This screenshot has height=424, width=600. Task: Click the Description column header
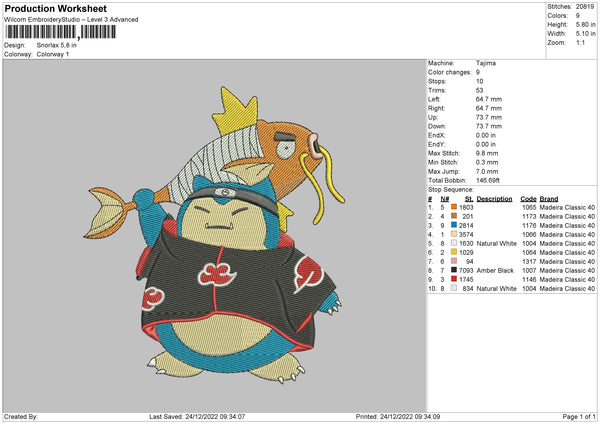pyautogui.click(x=495, y=198)
